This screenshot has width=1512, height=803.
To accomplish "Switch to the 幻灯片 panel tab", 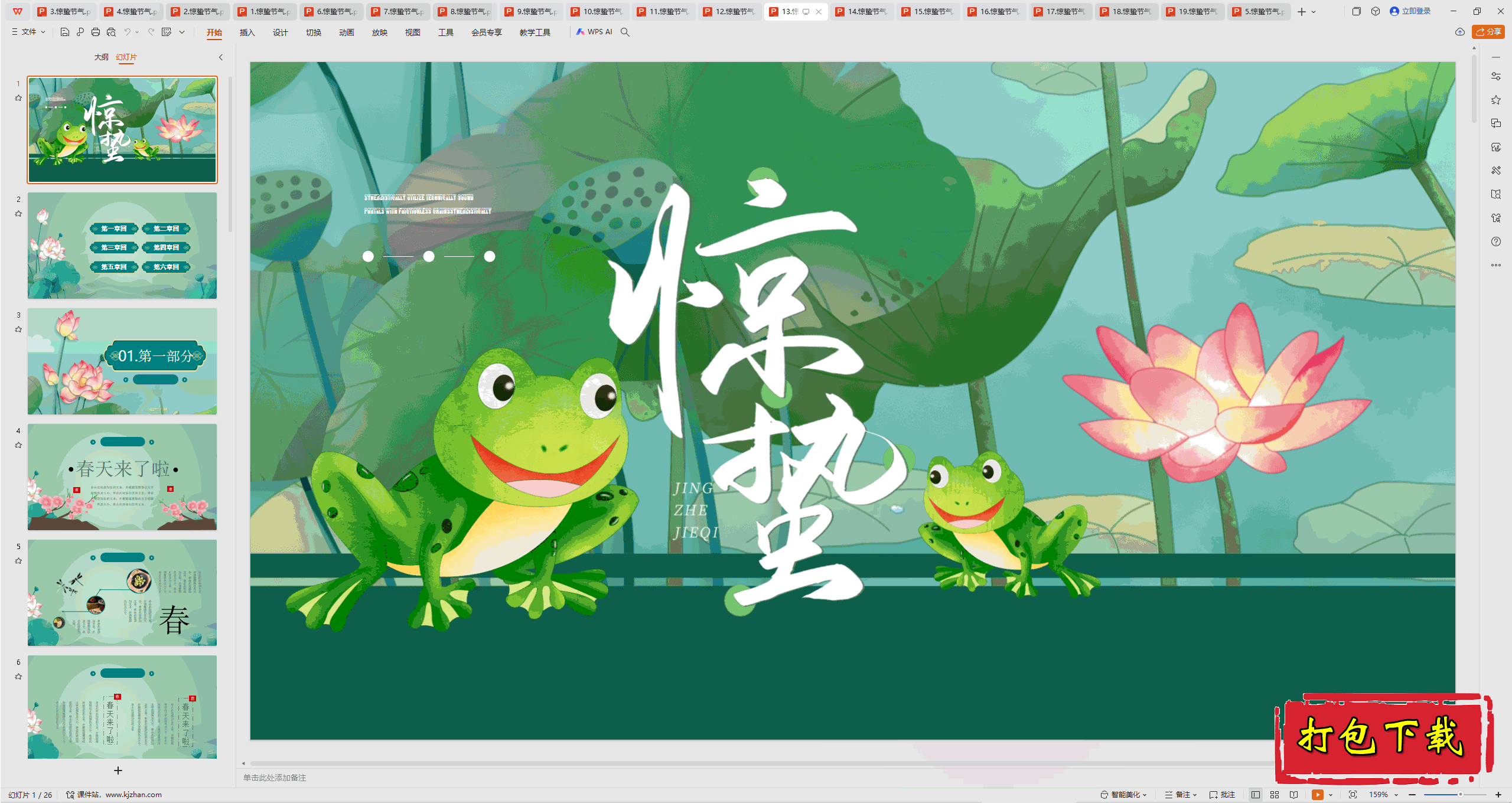I will [126, 57].
